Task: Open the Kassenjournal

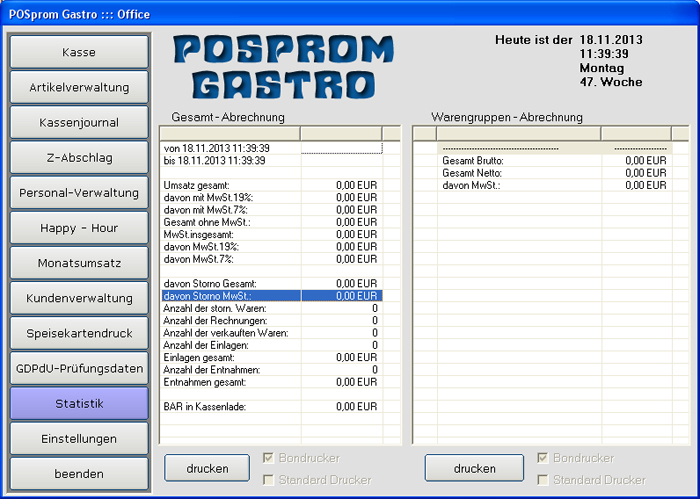Action: tap(79, 122)
